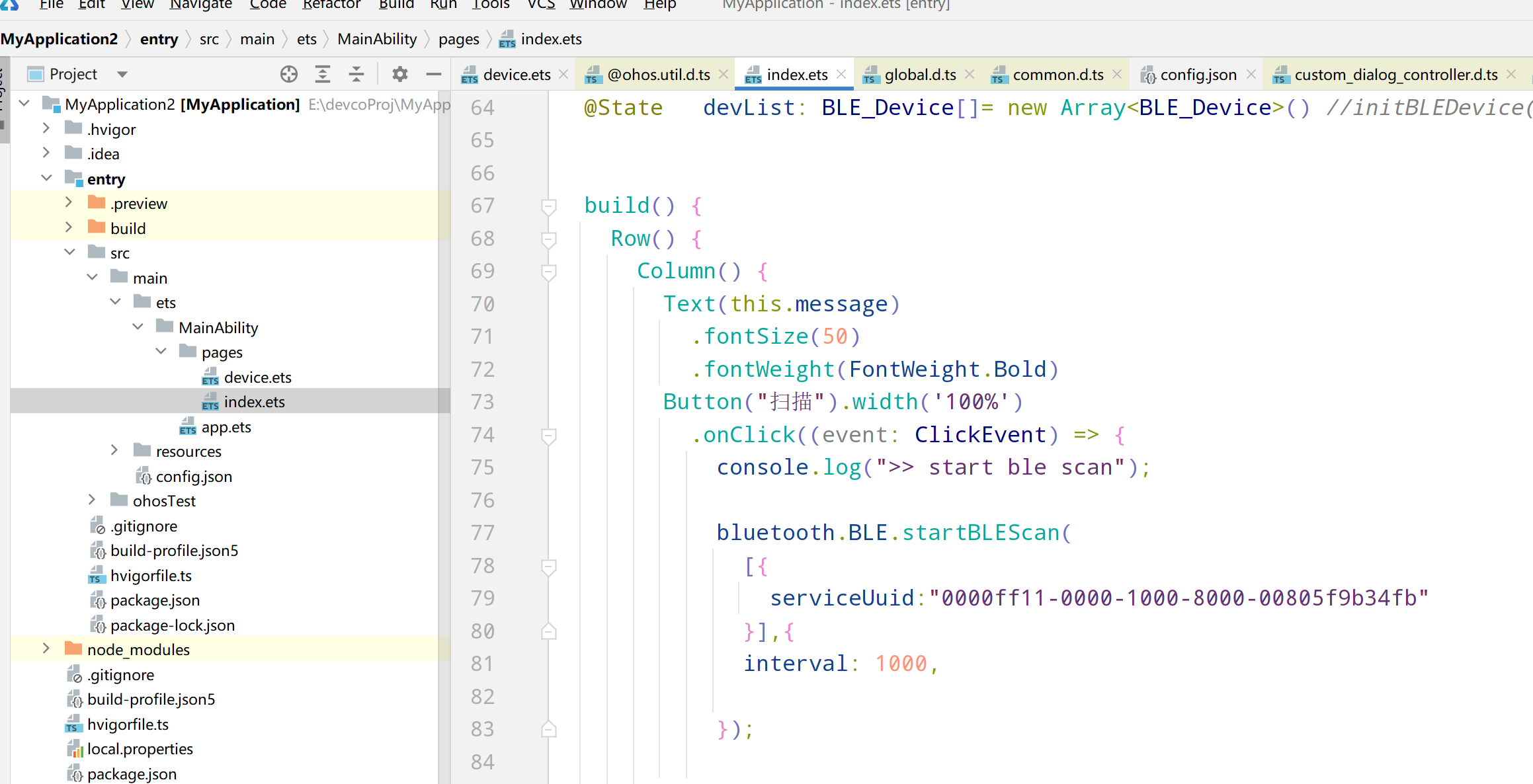The height and width of the screenshot is (784, 1533).
Task: Click fold end marker at line 80
Action: point(548,631)
